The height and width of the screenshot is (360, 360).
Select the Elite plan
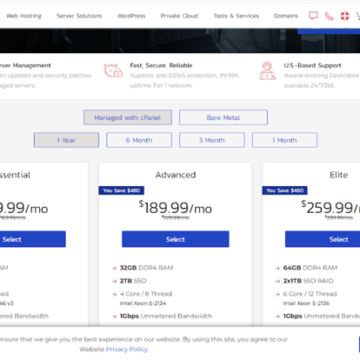click(x=323, y=239)
